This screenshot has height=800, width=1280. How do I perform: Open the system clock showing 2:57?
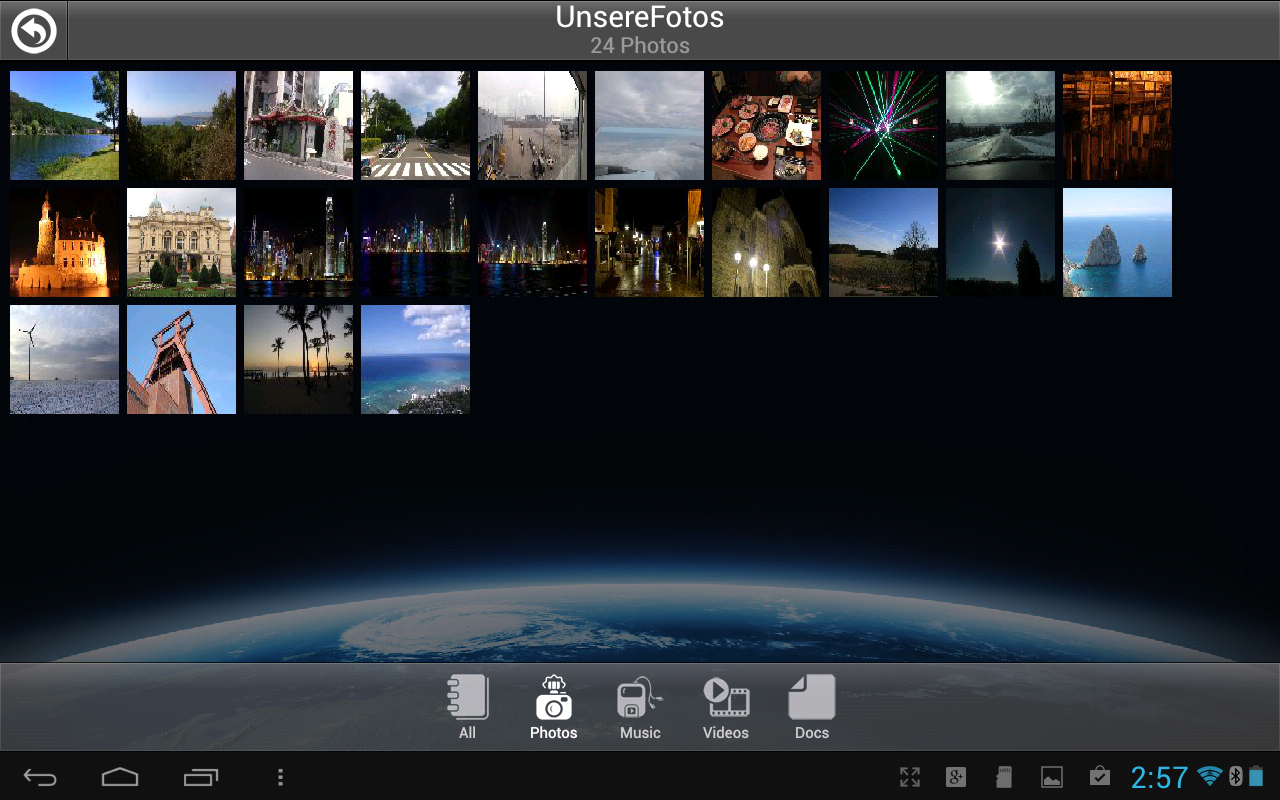1159,777
